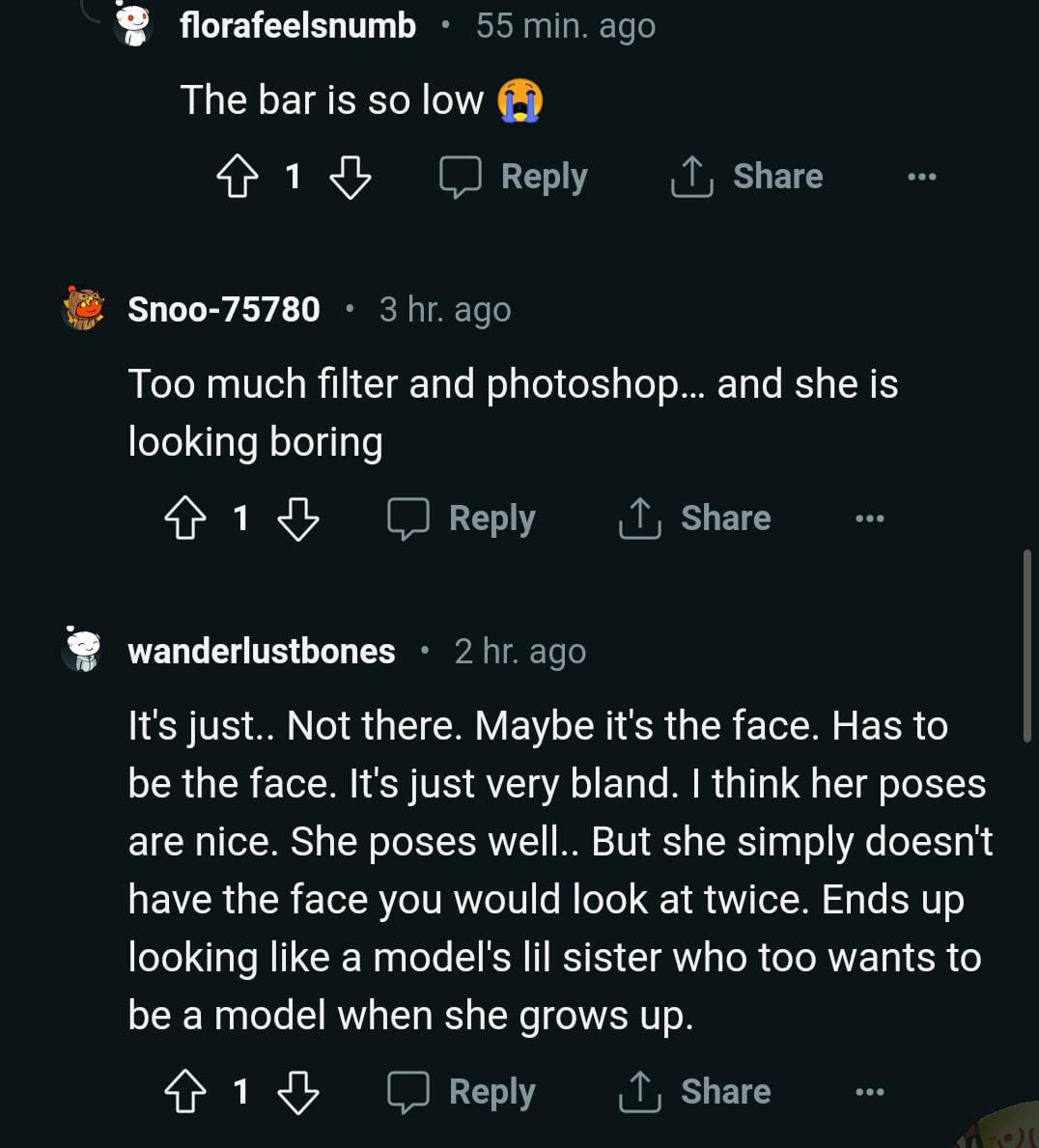1039x1148 pixels.
Task: Upvote Snoo-75780's comment
Action: 184,519
